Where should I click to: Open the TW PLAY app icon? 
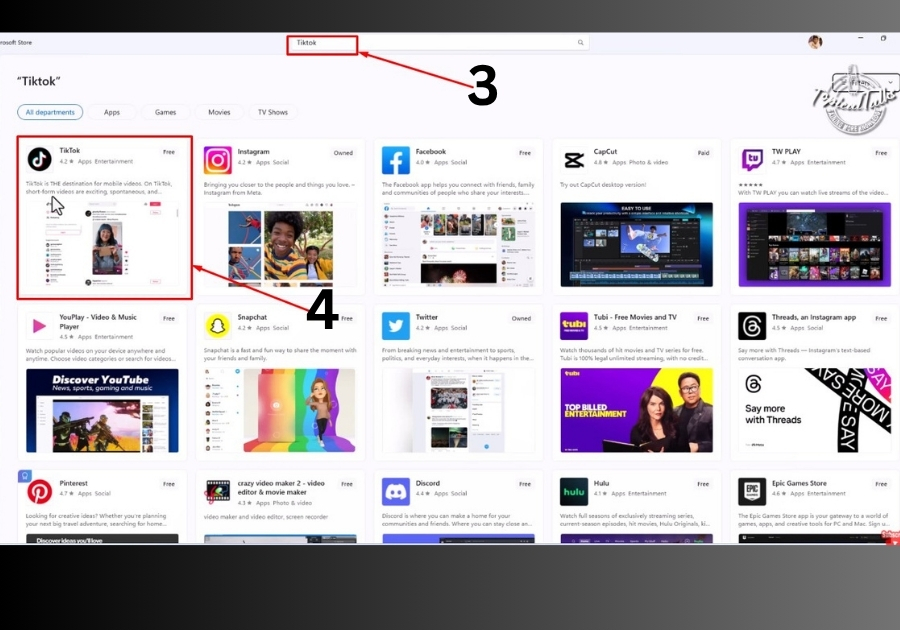coord(752,160)
